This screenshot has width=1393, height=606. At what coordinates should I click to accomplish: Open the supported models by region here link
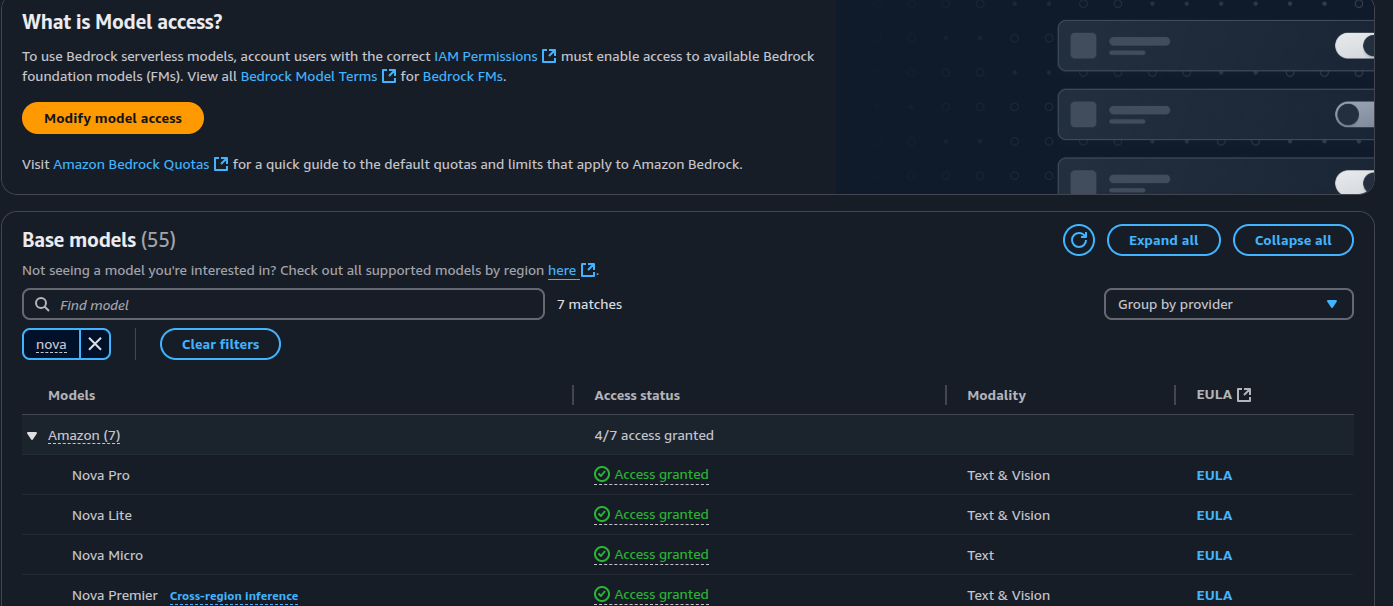point(562,270)
